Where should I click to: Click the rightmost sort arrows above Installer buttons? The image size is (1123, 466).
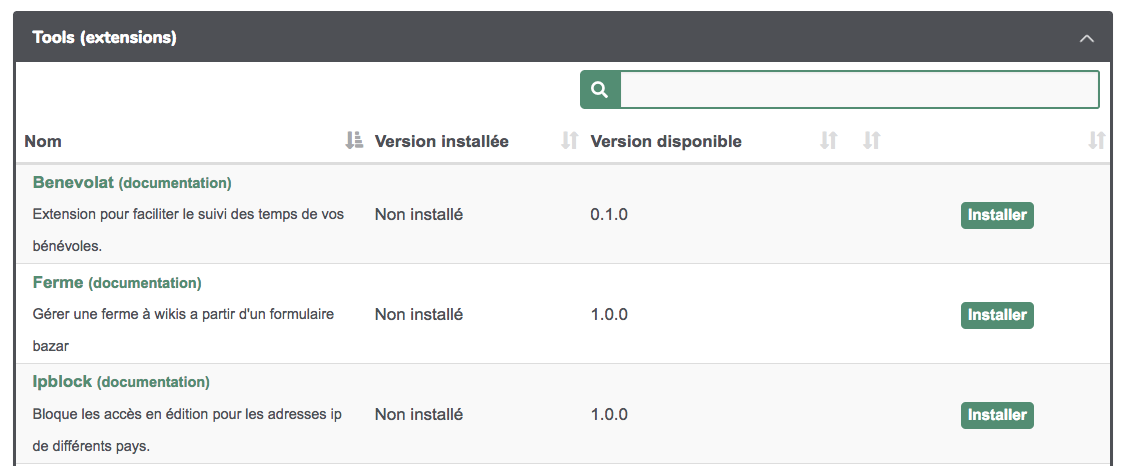(1097, 141)
